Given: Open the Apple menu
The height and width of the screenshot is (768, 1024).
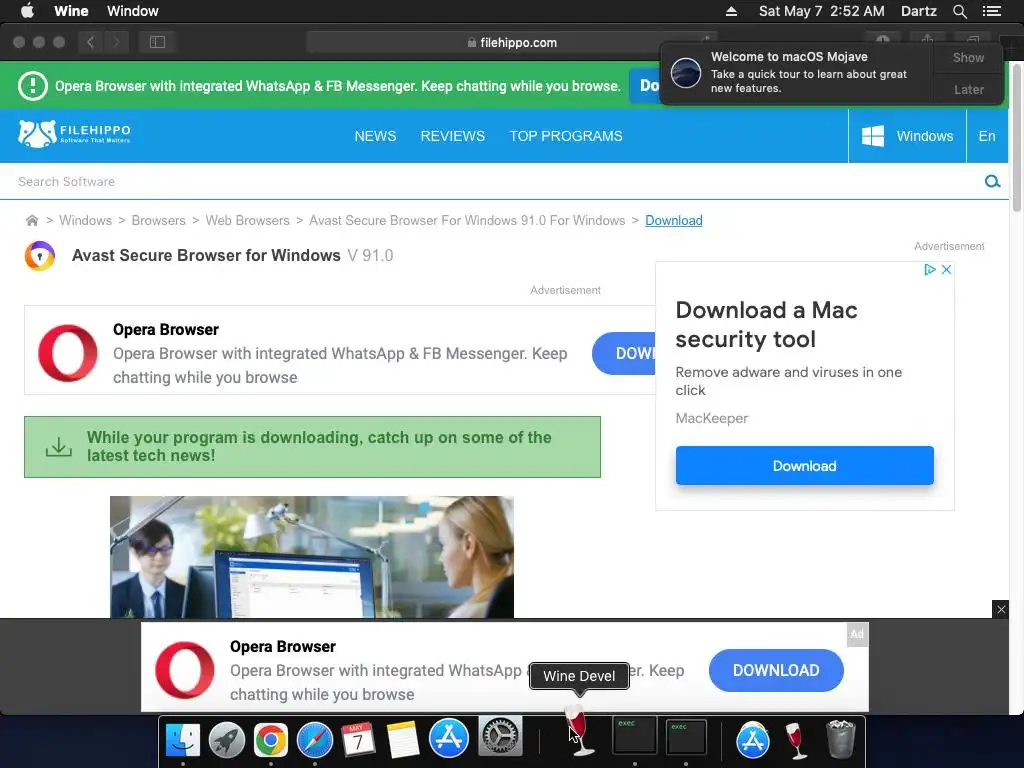Looking at the screenshot, I should (x=27, y=11).
